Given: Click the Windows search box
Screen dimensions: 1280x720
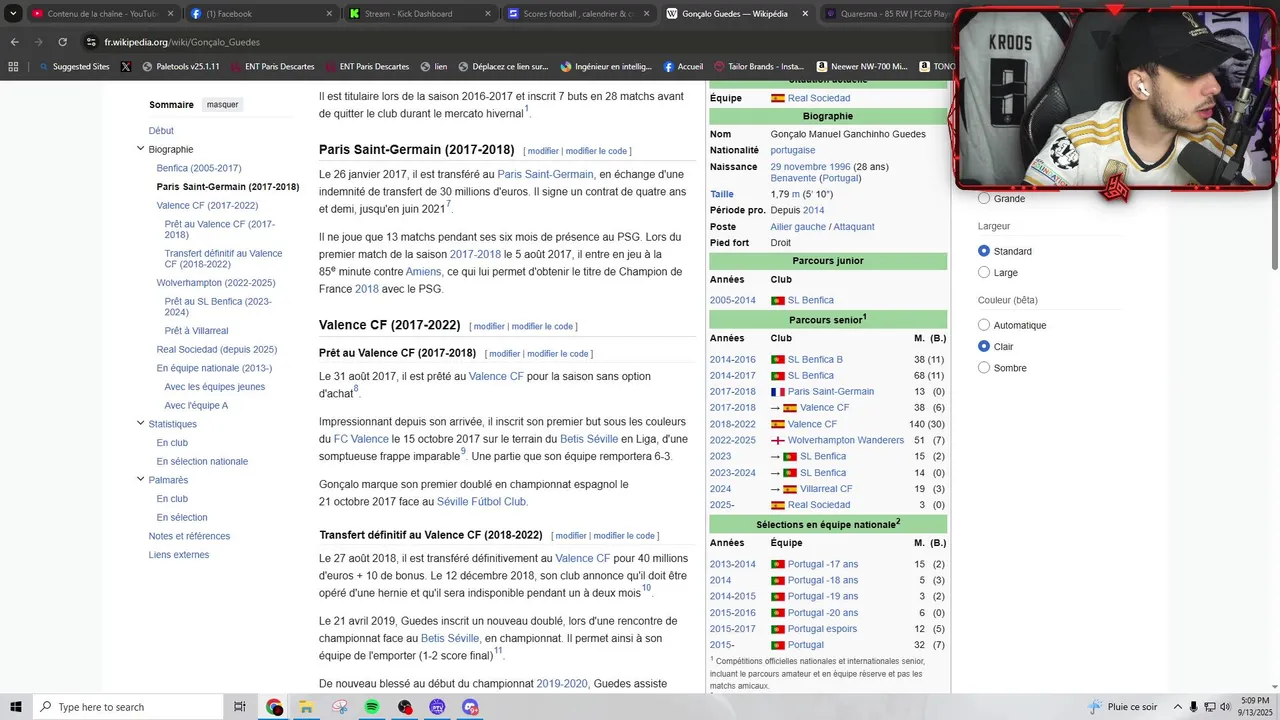Looking at the screenshot, I should (x=127, y=707).
